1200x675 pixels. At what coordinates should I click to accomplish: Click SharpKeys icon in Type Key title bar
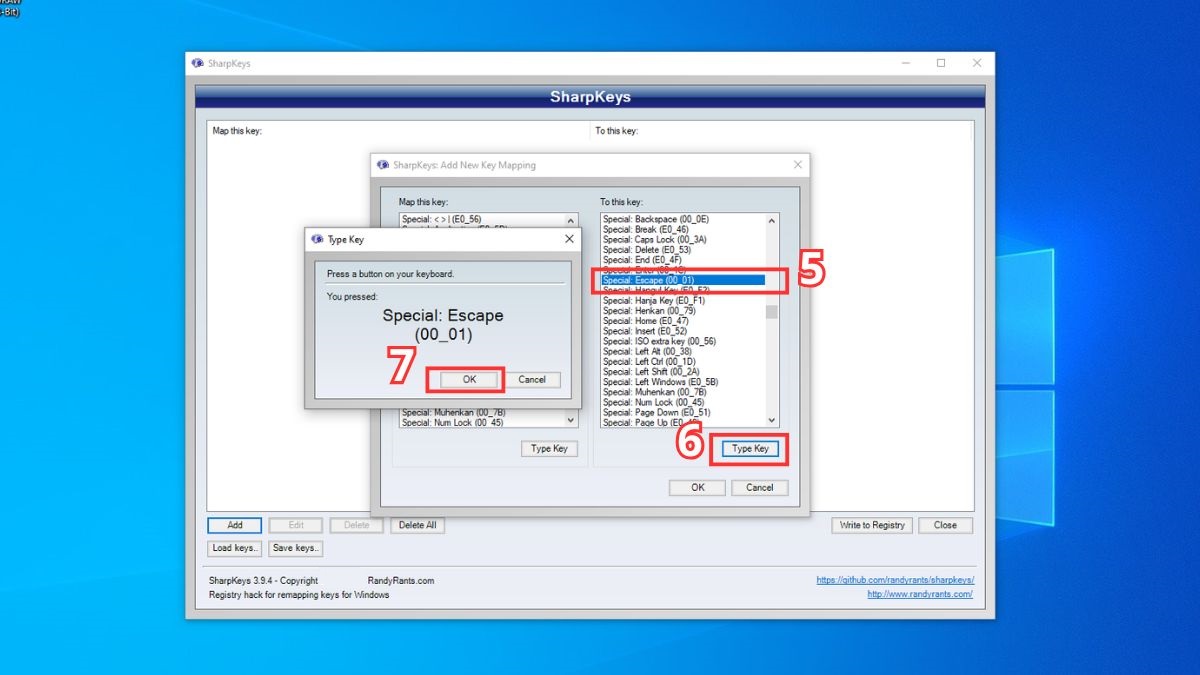318,240
